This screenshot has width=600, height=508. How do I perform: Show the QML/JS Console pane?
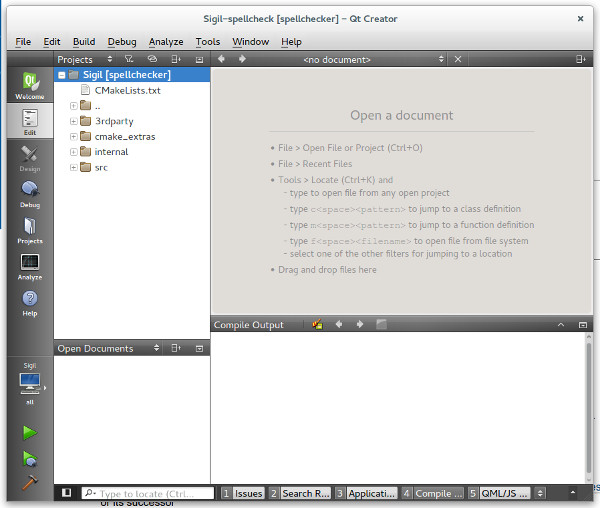pyautogui.click(x=499, y=493)
